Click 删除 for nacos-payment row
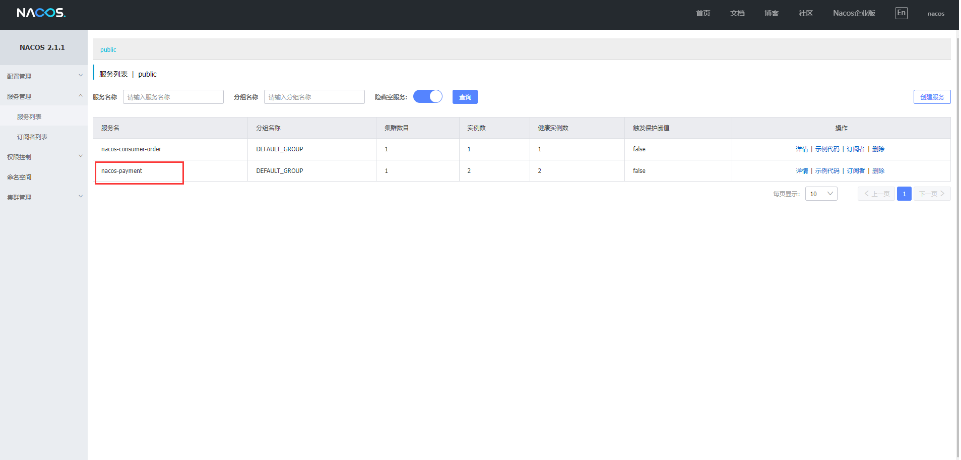 coord(878,171)
